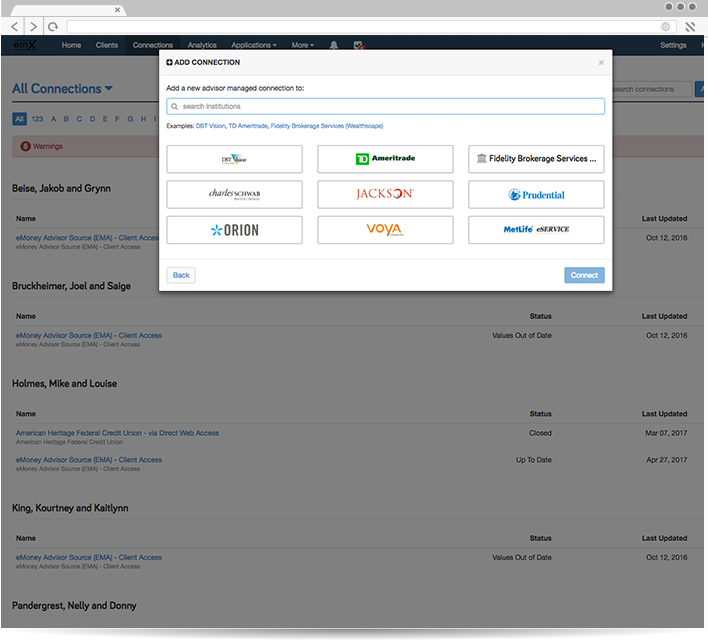The image size is (708, 640).
Task: Click the Holmes, Mike and Louise heading
Action: (x=65, y=383)
